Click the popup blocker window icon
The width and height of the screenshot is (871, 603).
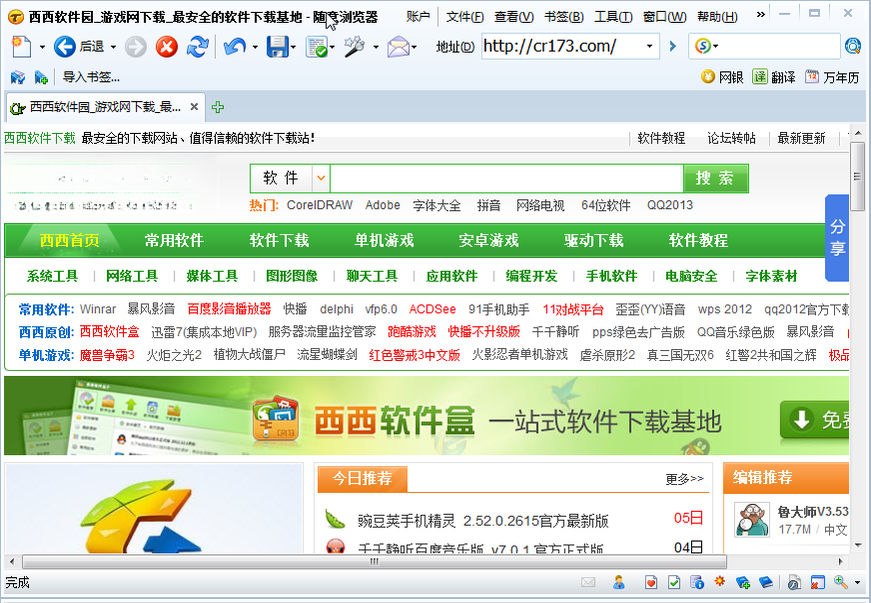click(817, 582)
